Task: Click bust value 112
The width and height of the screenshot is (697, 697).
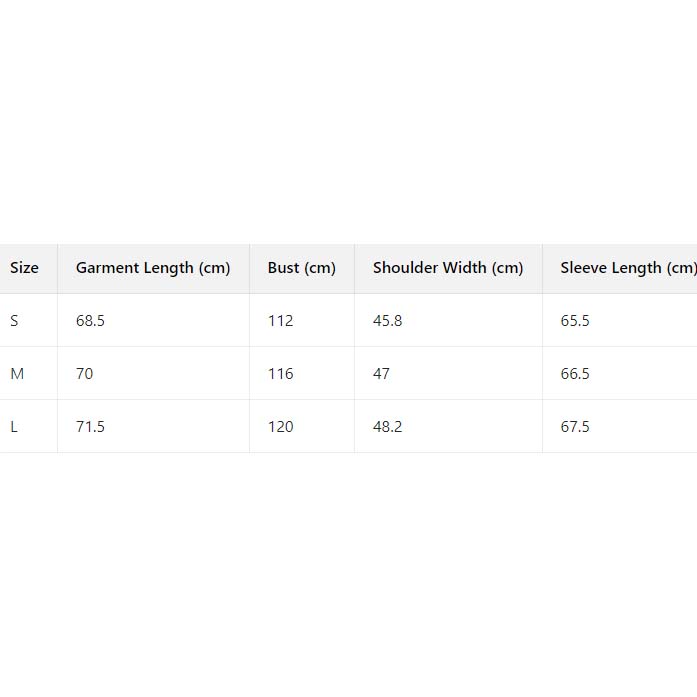Action: point(280,321)
